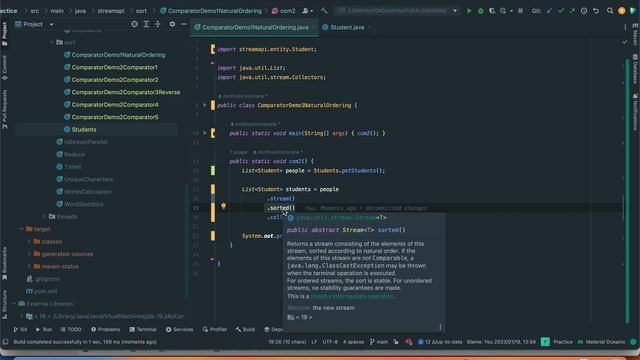Expand all tree nodes icon in Project panel

point(146,24)
